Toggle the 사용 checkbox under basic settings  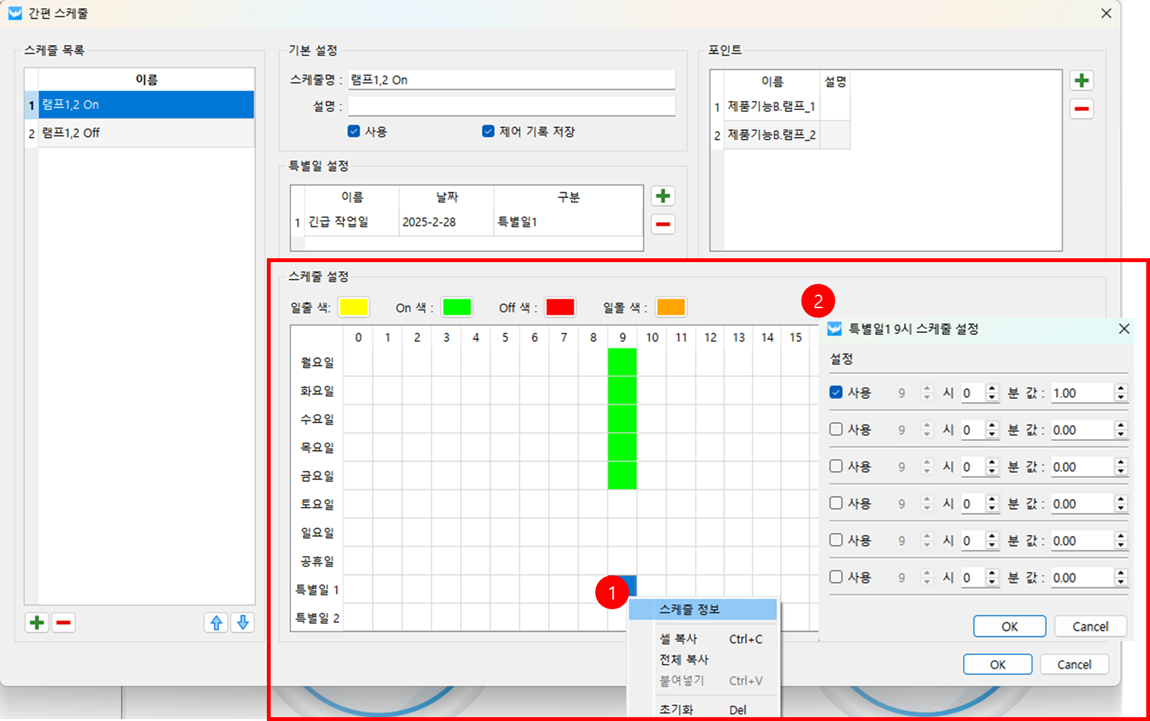[354, 131]
